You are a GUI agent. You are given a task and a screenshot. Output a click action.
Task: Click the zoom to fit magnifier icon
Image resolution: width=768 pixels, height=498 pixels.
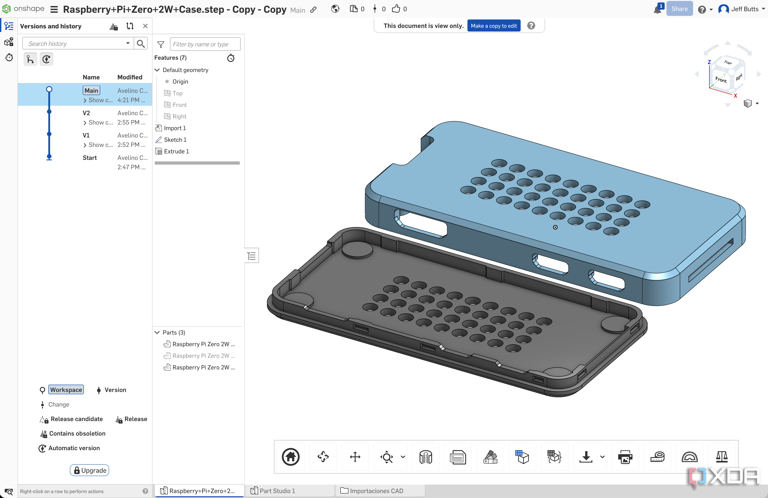click(386, 457)
